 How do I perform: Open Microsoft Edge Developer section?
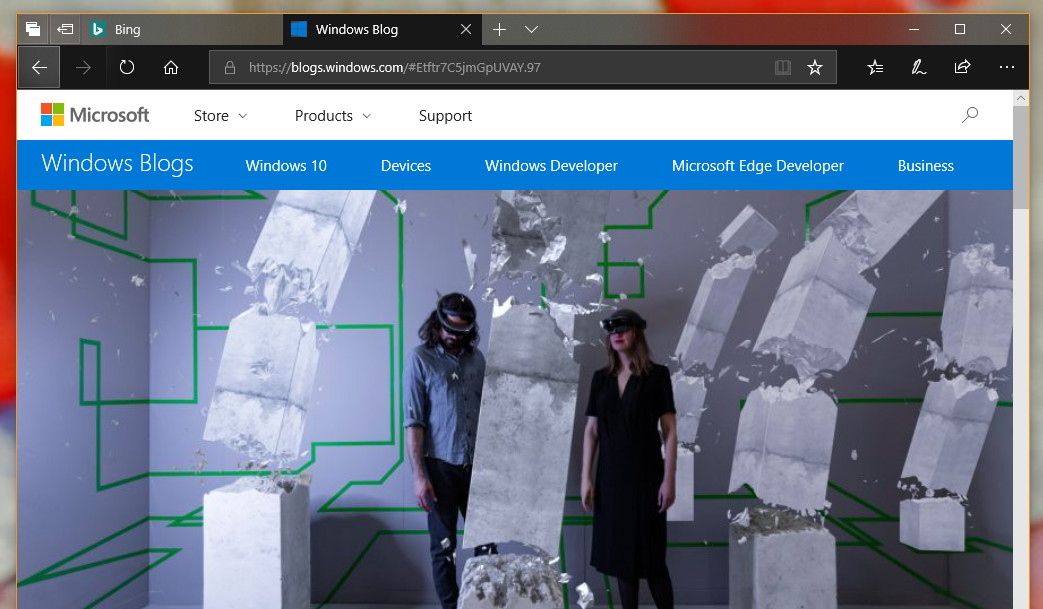(x=758, y=166)
